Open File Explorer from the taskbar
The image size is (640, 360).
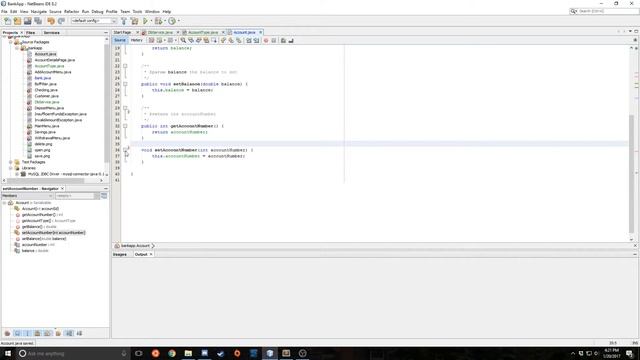(188, 353)
